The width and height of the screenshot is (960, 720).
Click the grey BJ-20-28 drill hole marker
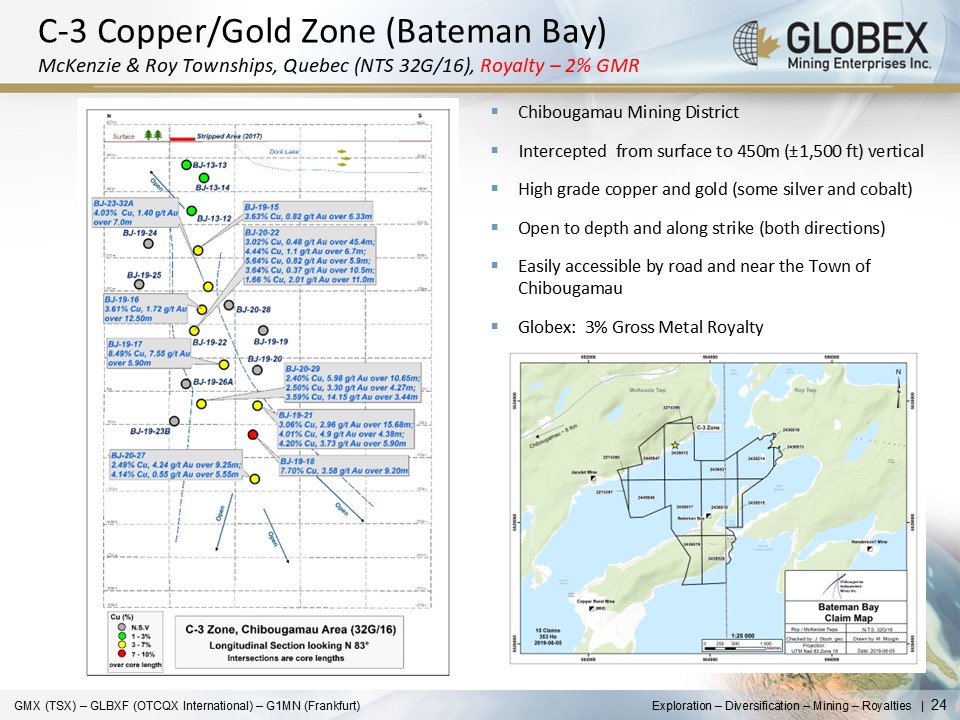229,305
